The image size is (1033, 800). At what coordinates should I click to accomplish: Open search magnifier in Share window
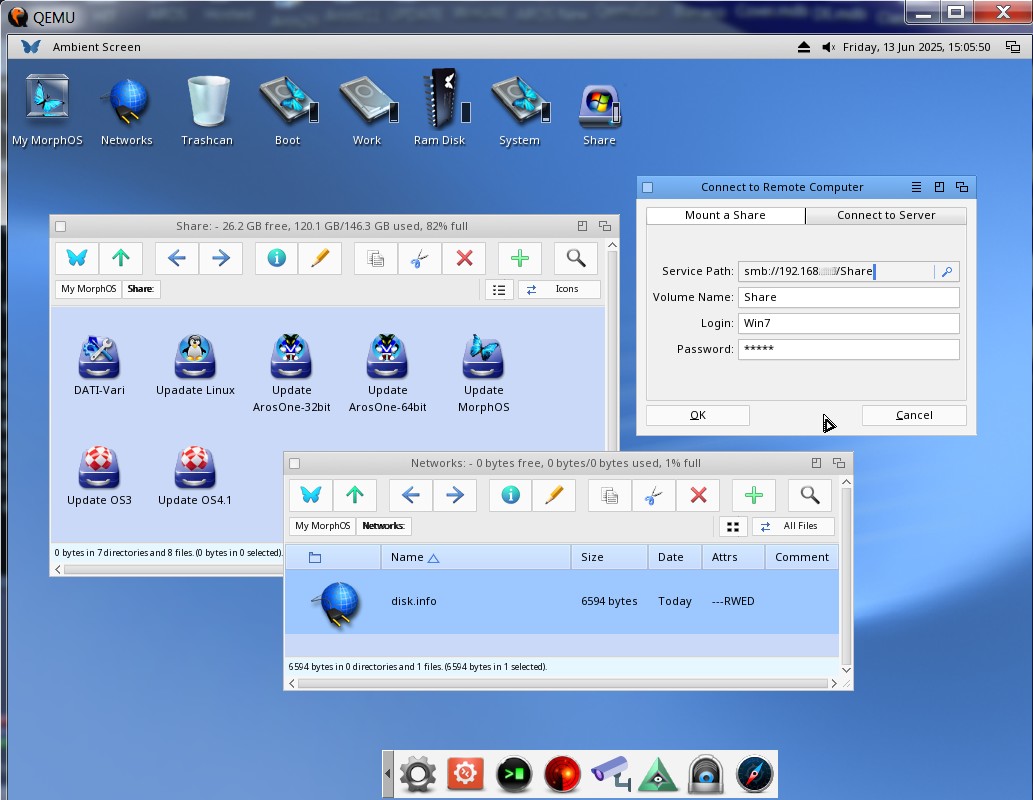point(576,258)
